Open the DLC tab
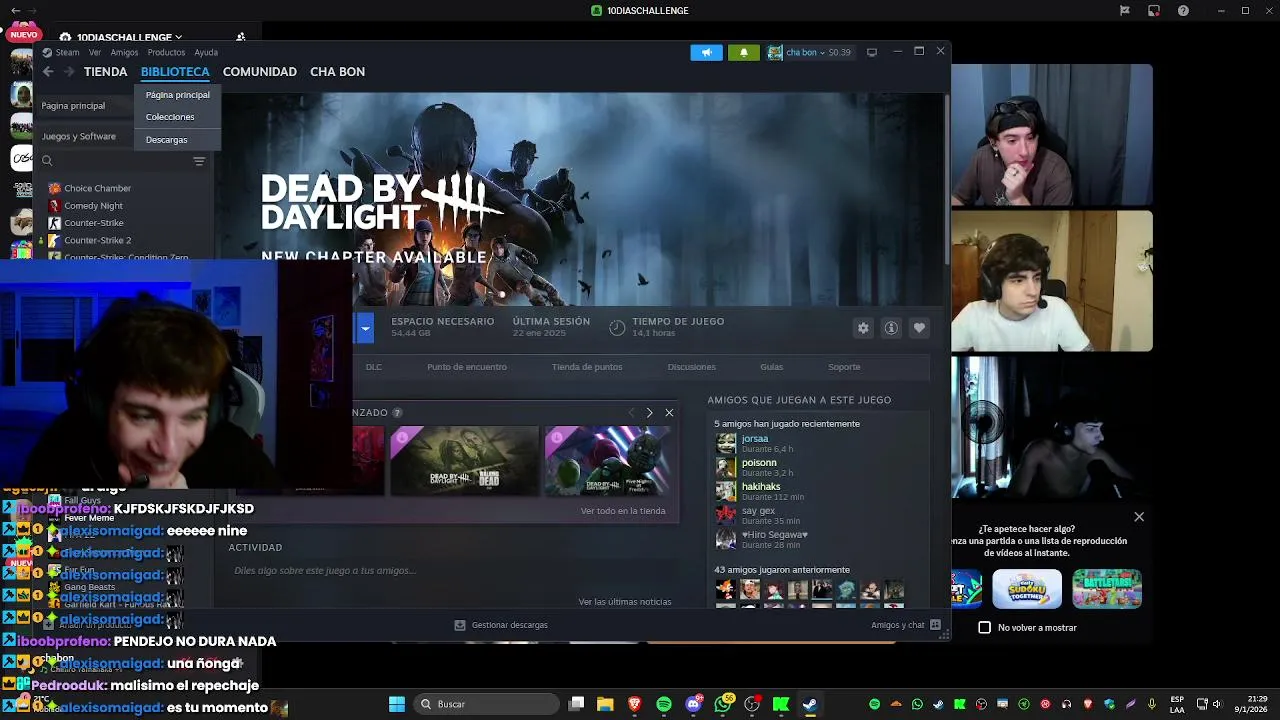Viewport: 1280px width, 720px height. point(374,367)
